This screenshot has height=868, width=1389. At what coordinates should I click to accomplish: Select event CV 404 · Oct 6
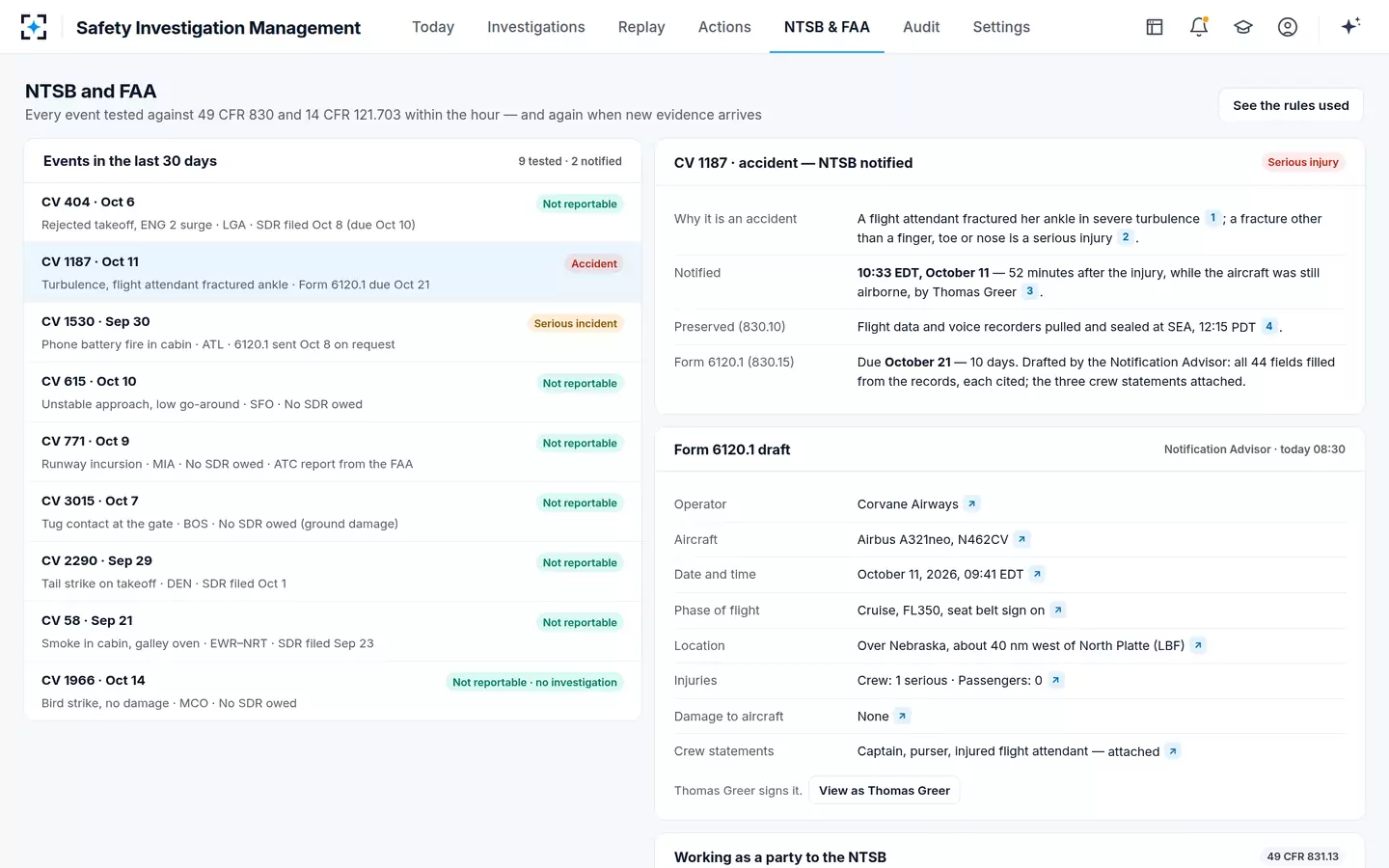(x=333, y=213)
